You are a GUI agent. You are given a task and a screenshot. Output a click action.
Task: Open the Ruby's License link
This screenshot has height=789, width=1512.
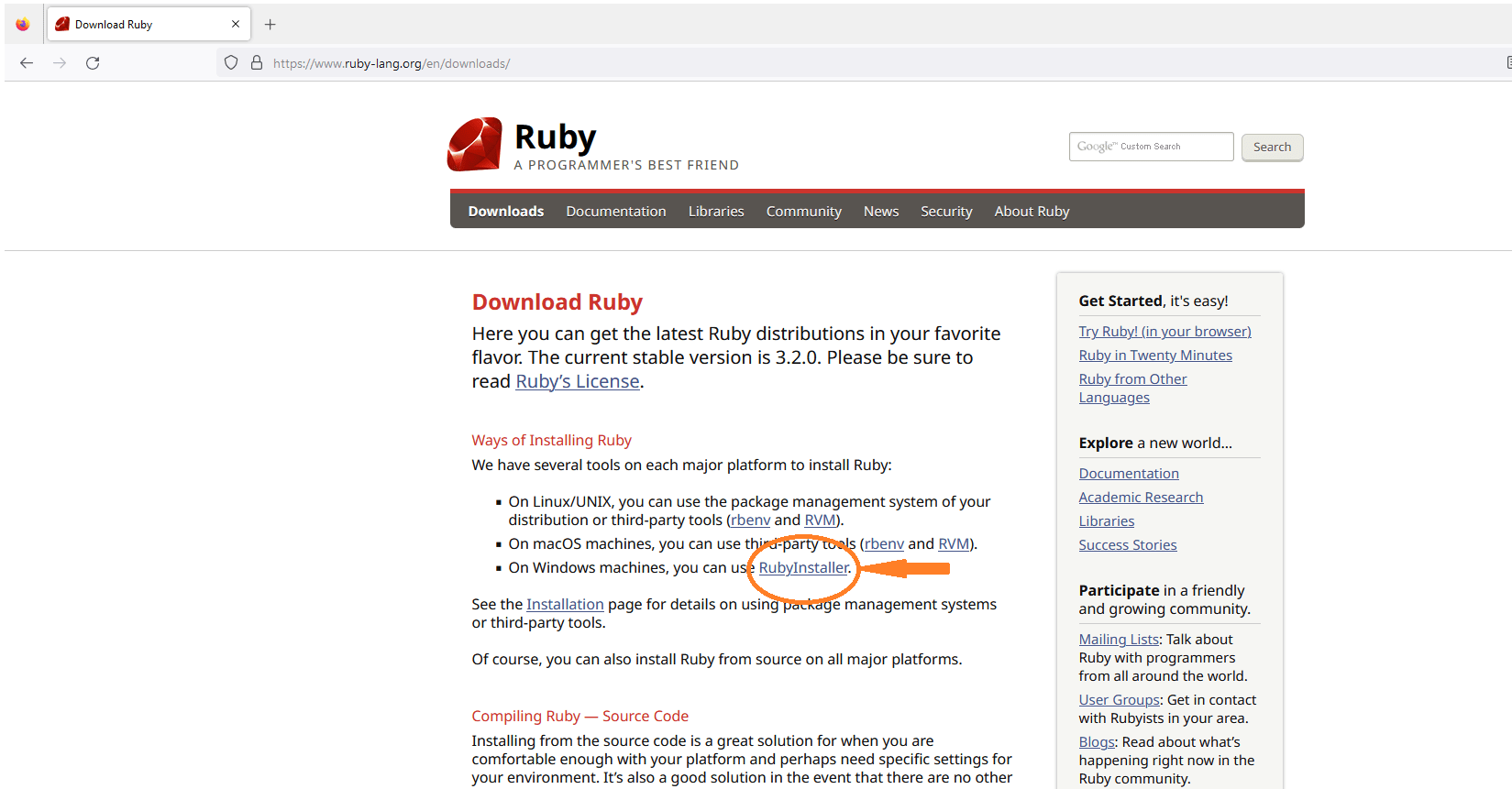[x=578, y=381]
